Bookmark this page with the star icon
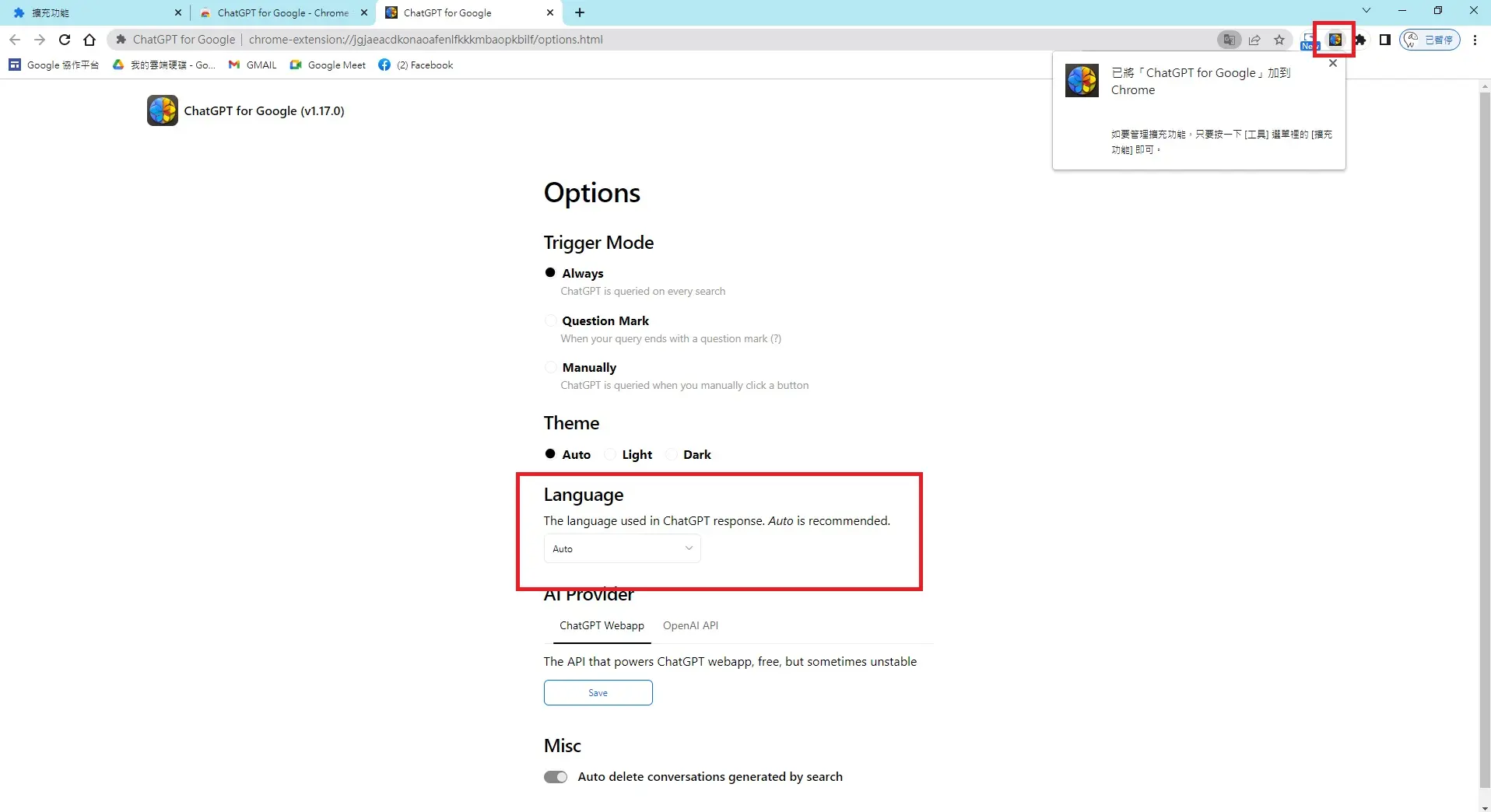The height and width of the screenshot is (812, 1491). (1279, 40)
